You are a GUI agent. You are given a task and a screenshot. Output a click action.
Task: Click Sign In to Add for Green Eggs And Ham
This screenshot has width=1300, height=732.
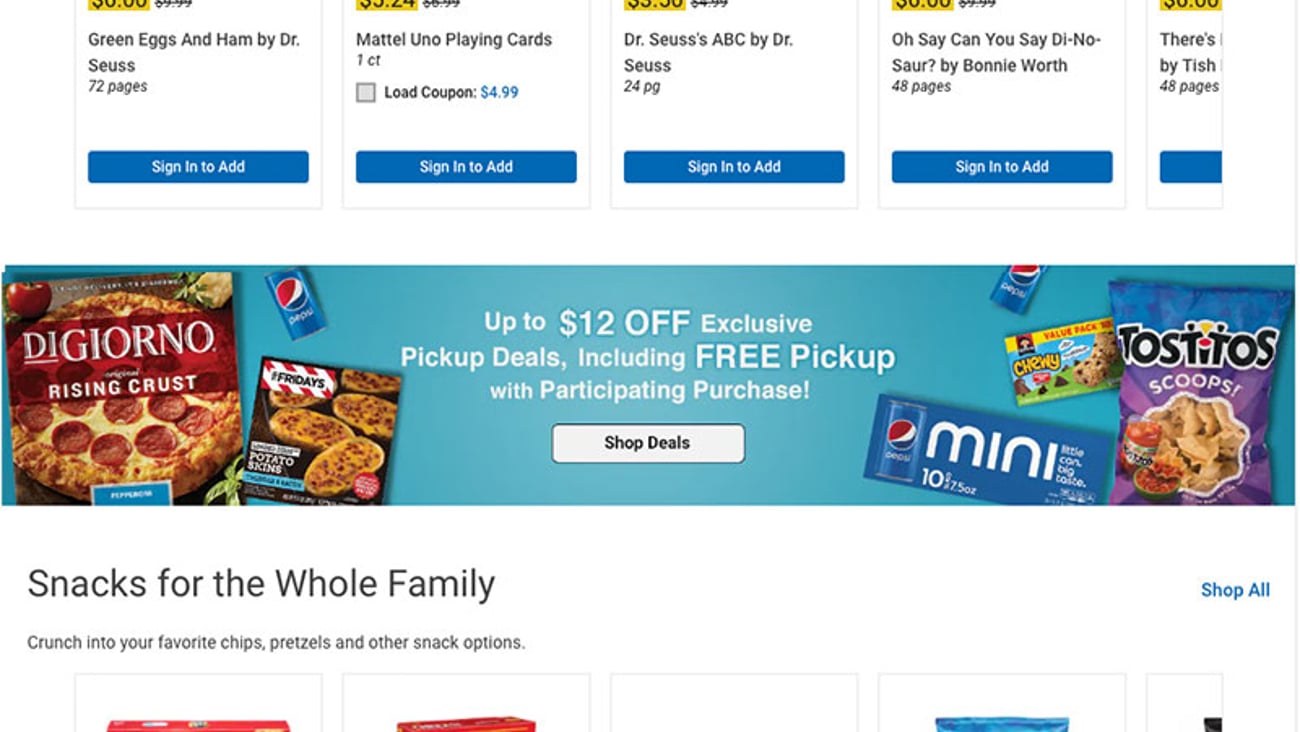click(x=198, y=167)
